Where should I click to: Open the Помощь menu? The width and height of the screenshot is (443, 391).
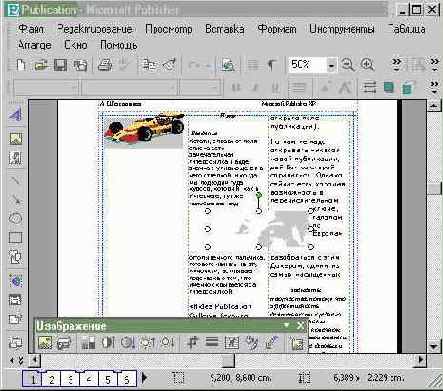pos(119,45)
